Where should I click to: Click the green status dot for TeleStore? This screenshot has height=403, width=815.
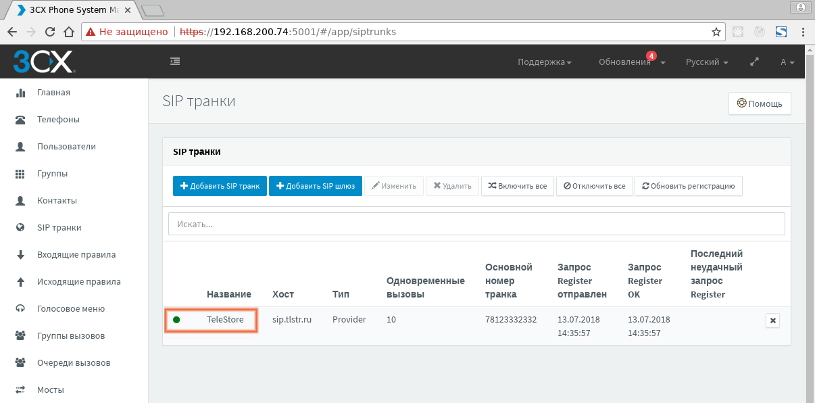[176, 320]
